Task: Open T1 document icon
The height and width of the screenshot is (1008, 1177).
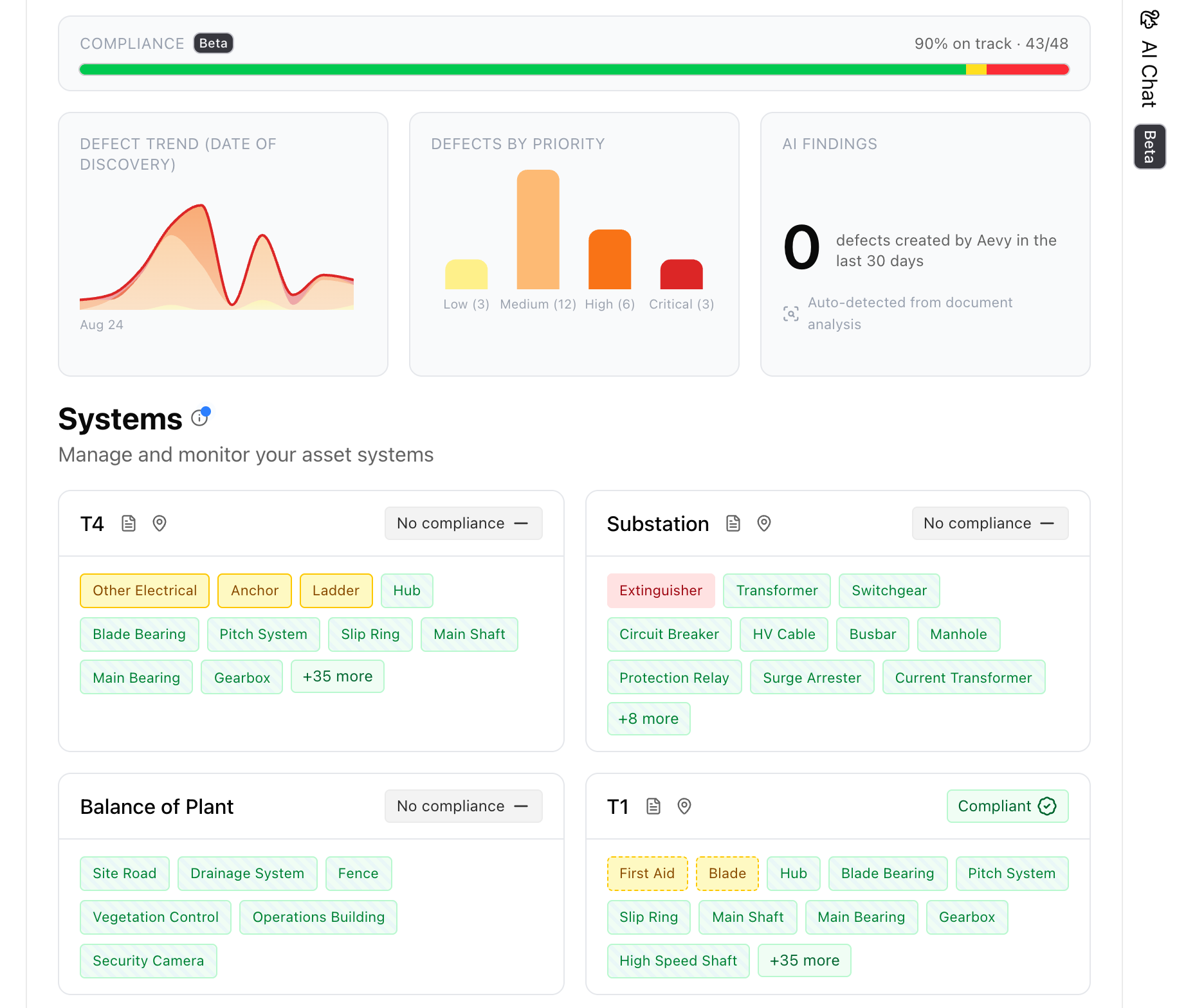Action: [653, 806]
